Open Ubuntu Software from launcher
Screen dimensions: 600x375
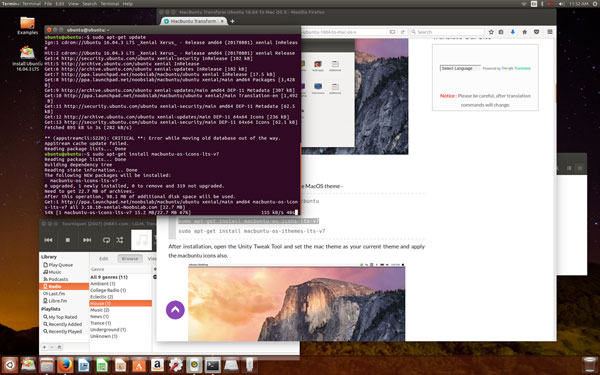coord(139,365)
